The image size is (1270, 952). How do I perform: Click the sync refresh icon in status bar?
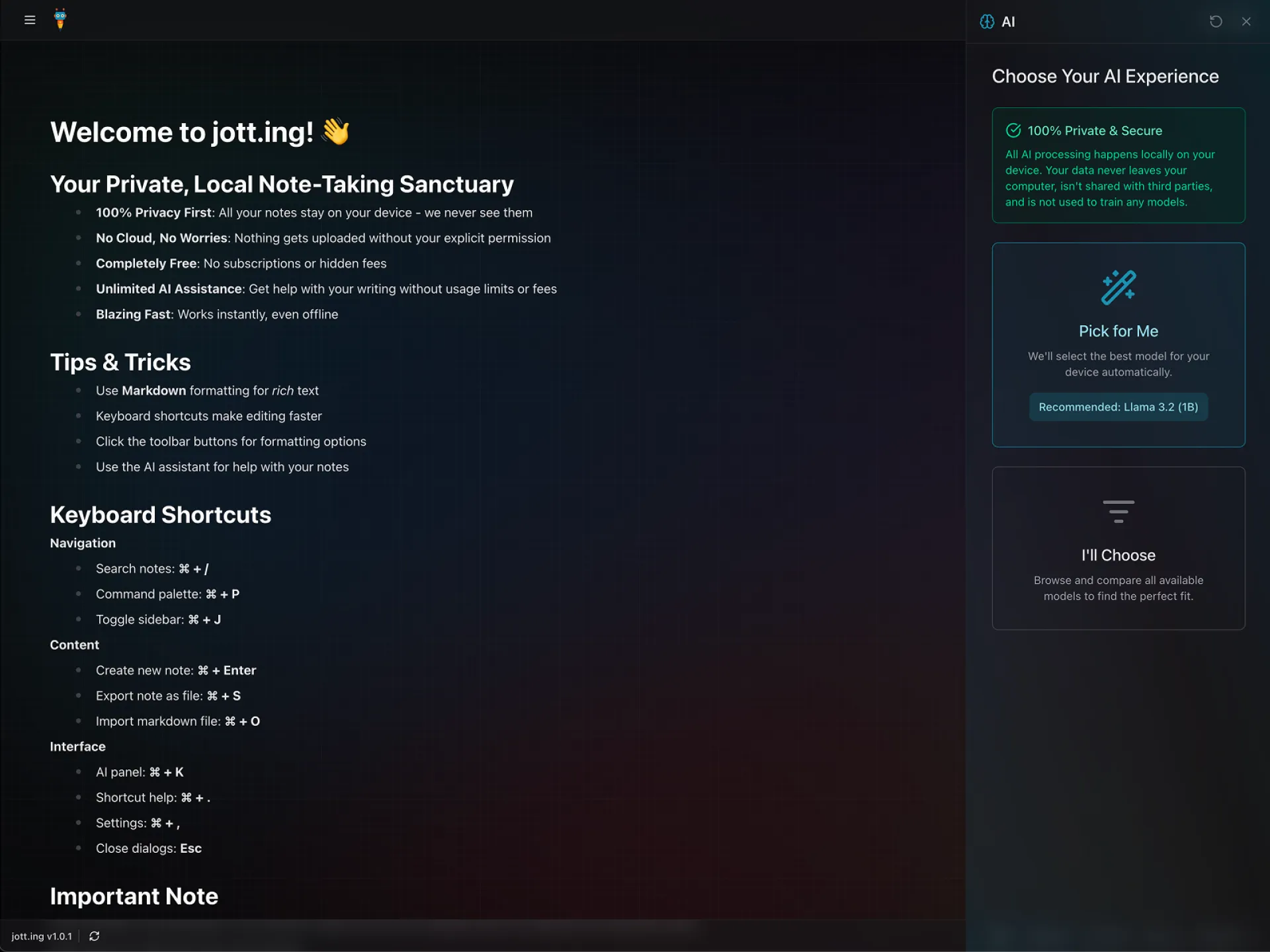(95, 936)
